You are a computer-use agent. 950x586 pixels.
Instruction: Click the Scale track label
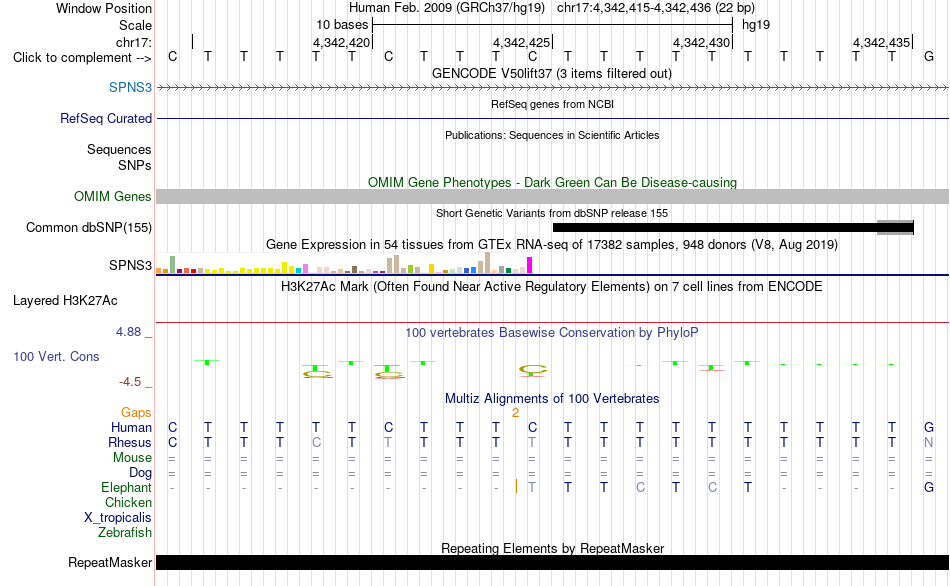[135, 25]
